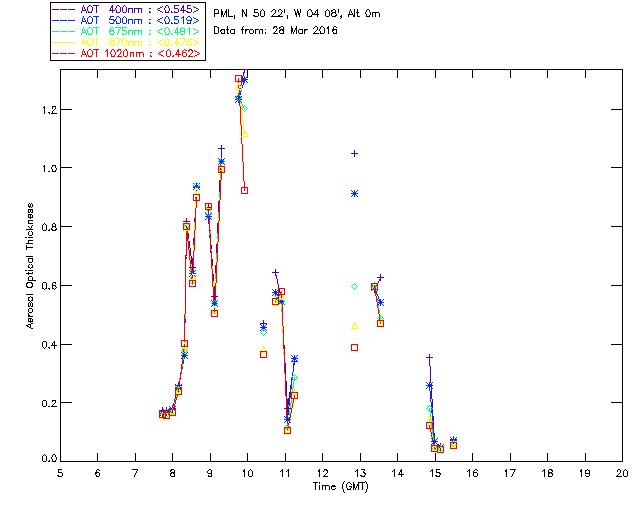640x512 pixels.
Task: Click the purple plus marker near 0.35 before 15:00
Action: (429, 357)
